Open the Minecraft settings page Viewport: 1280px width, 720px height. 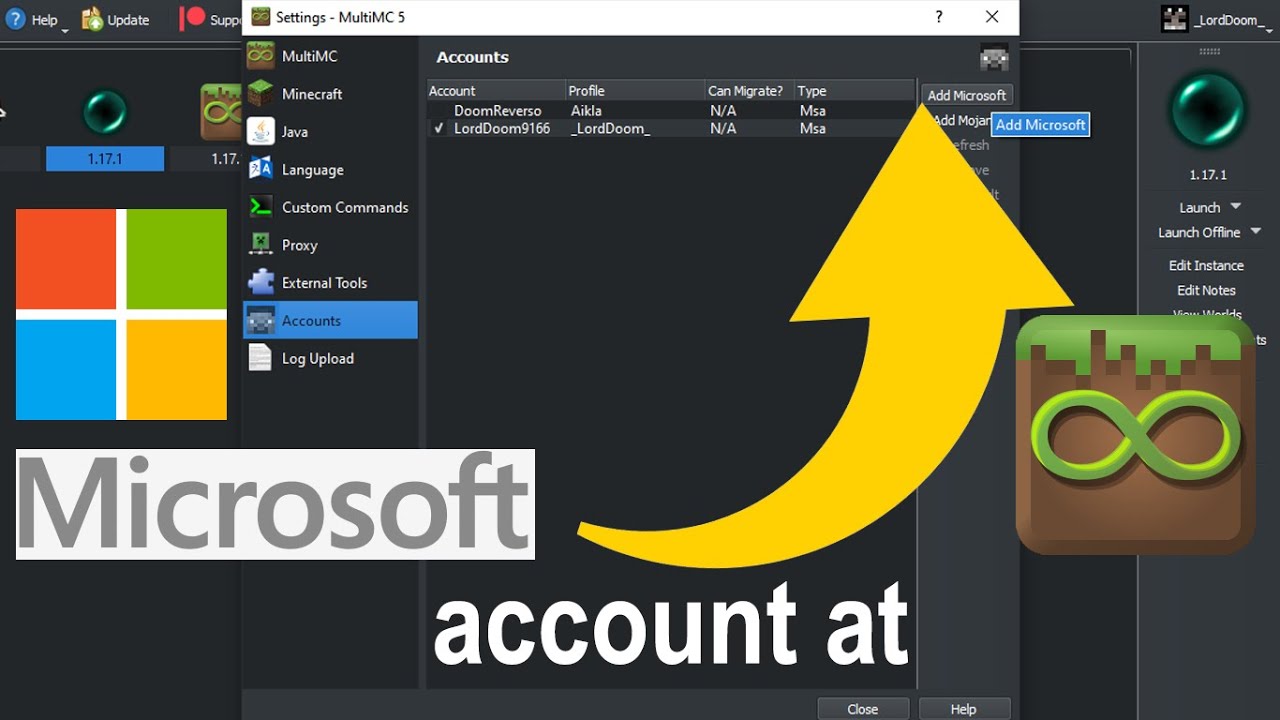coord(330,94)
